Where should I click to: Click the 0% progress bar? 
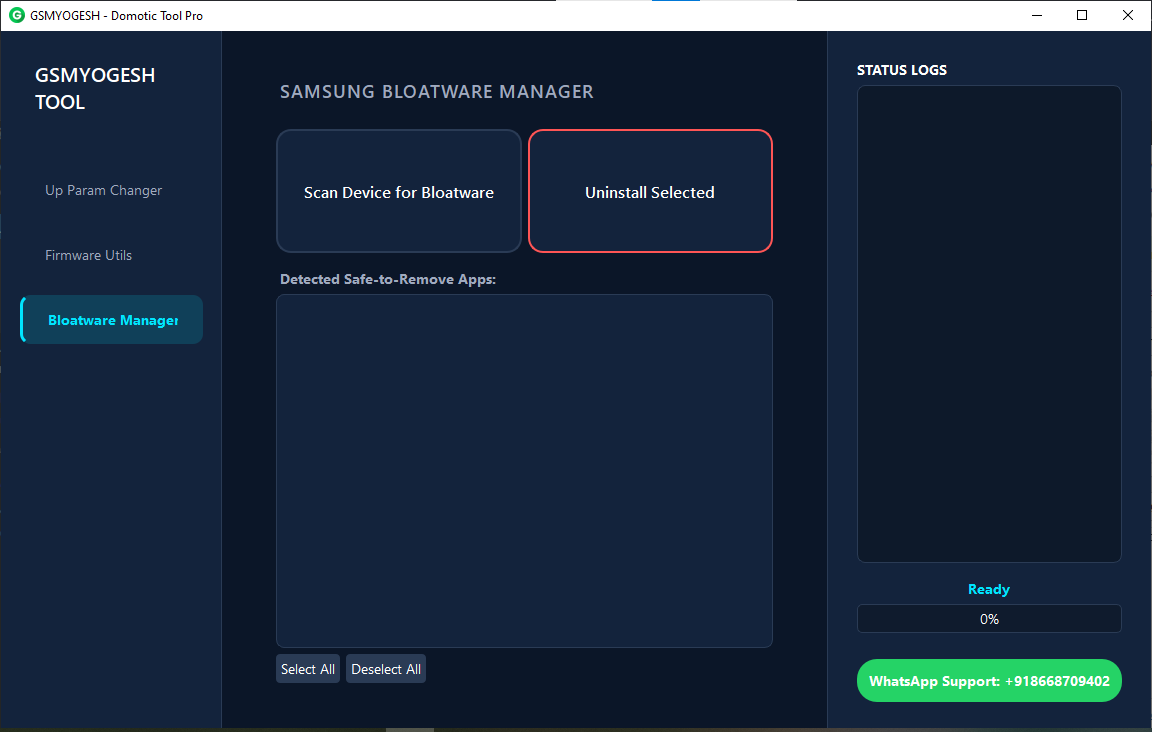tap(989, 619)
